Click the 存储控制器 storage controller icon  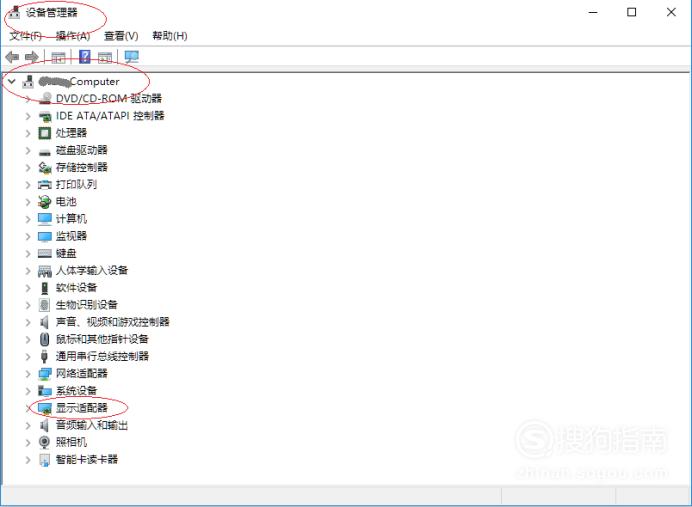45,167
